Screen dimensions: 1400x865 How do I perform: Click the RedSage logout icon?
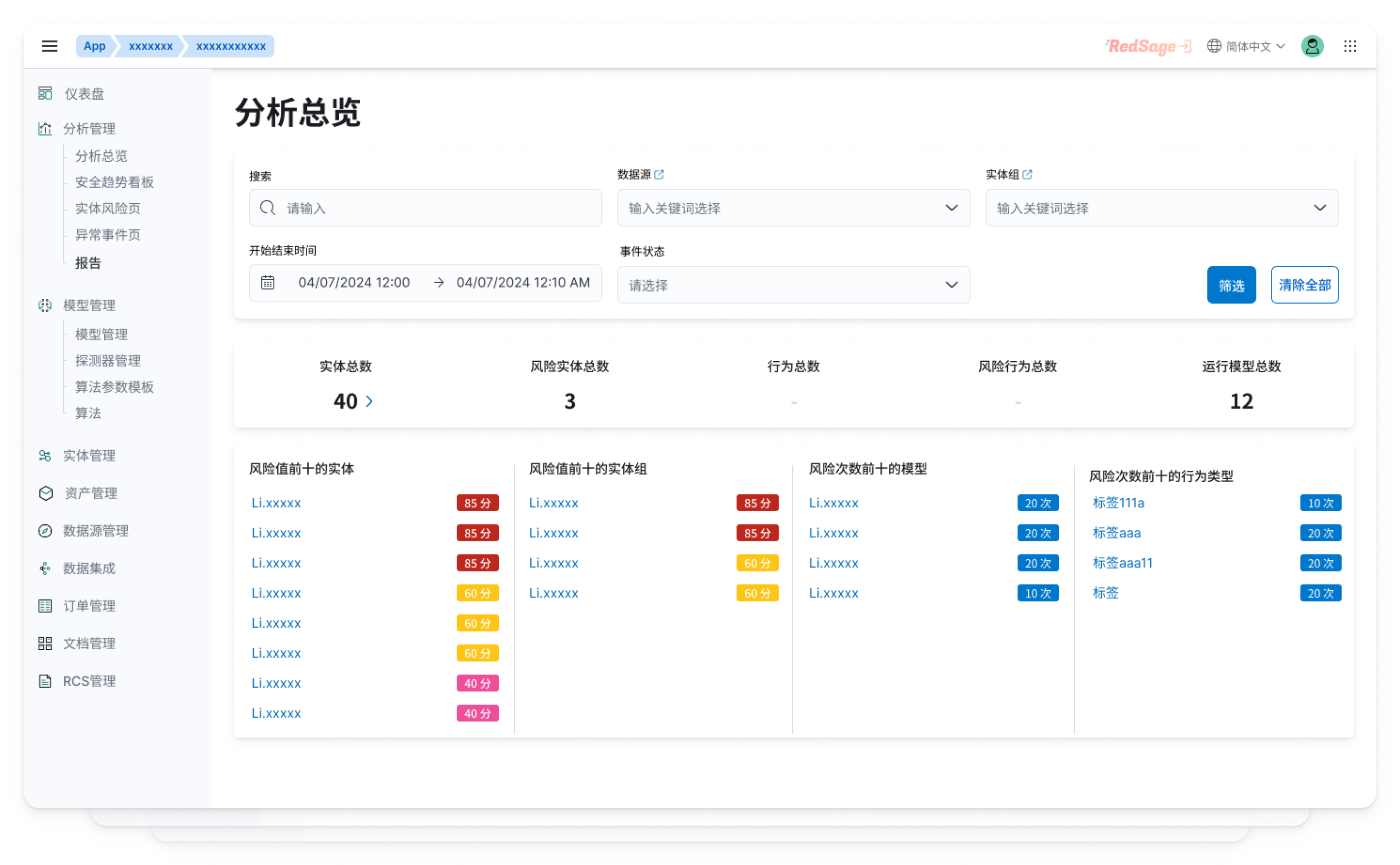tap(1186, 46)
